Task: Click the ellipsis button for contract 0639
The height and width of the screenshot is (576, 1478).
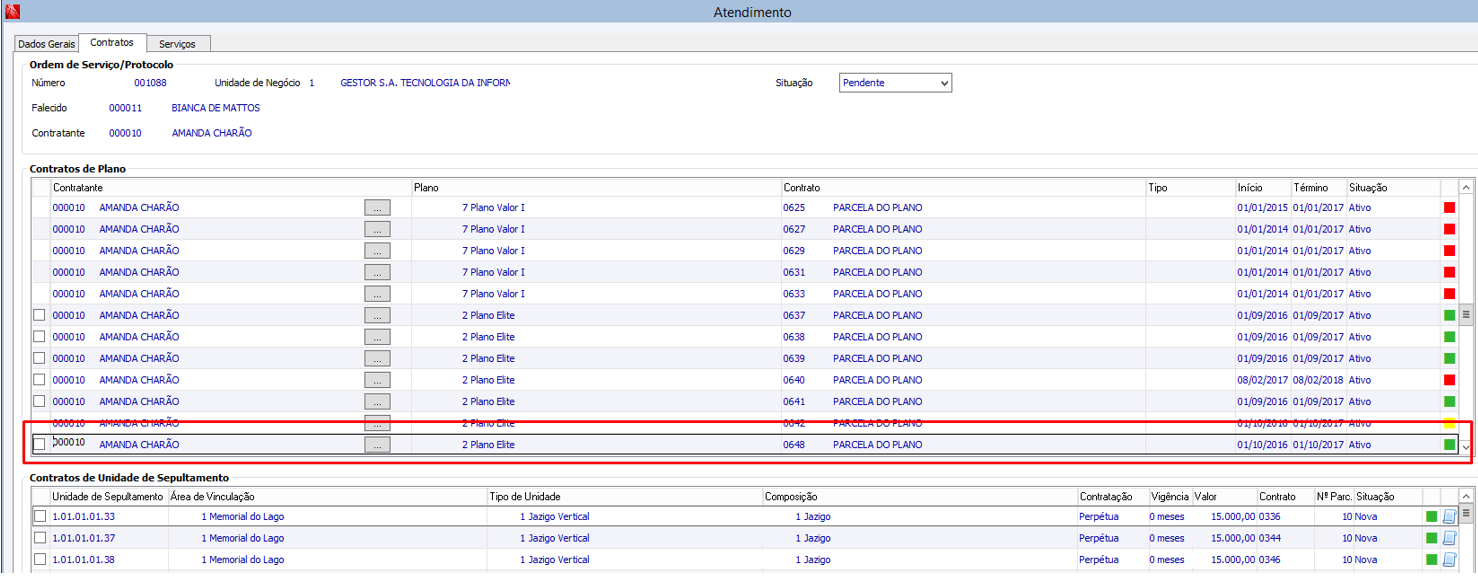Action: (377, 359)
